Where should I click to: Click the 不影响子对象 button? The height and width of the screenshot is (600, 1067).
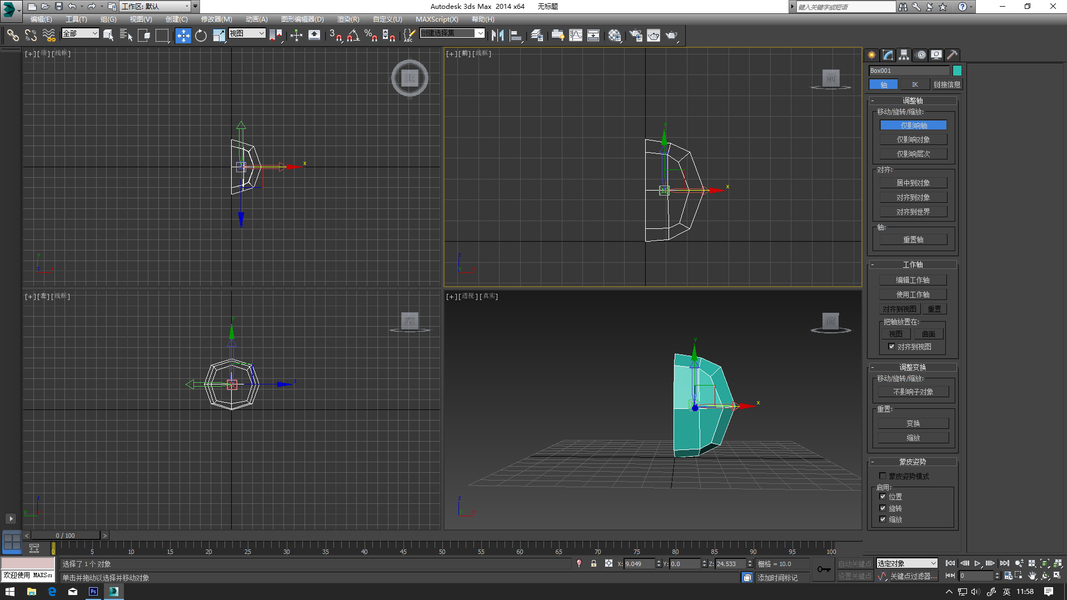913,392
